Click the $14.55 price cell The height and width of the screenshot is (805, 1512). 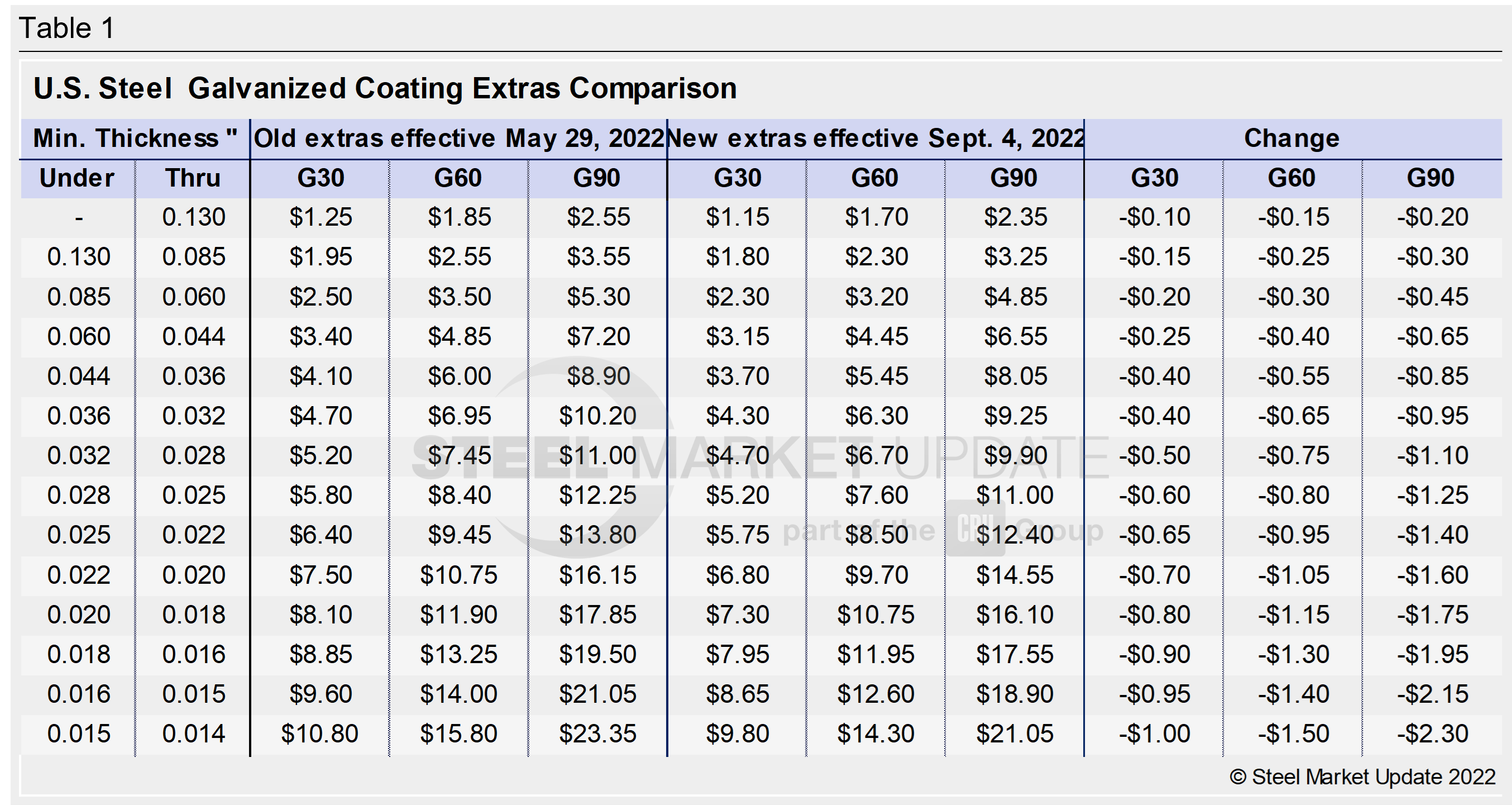[1015, 575]
